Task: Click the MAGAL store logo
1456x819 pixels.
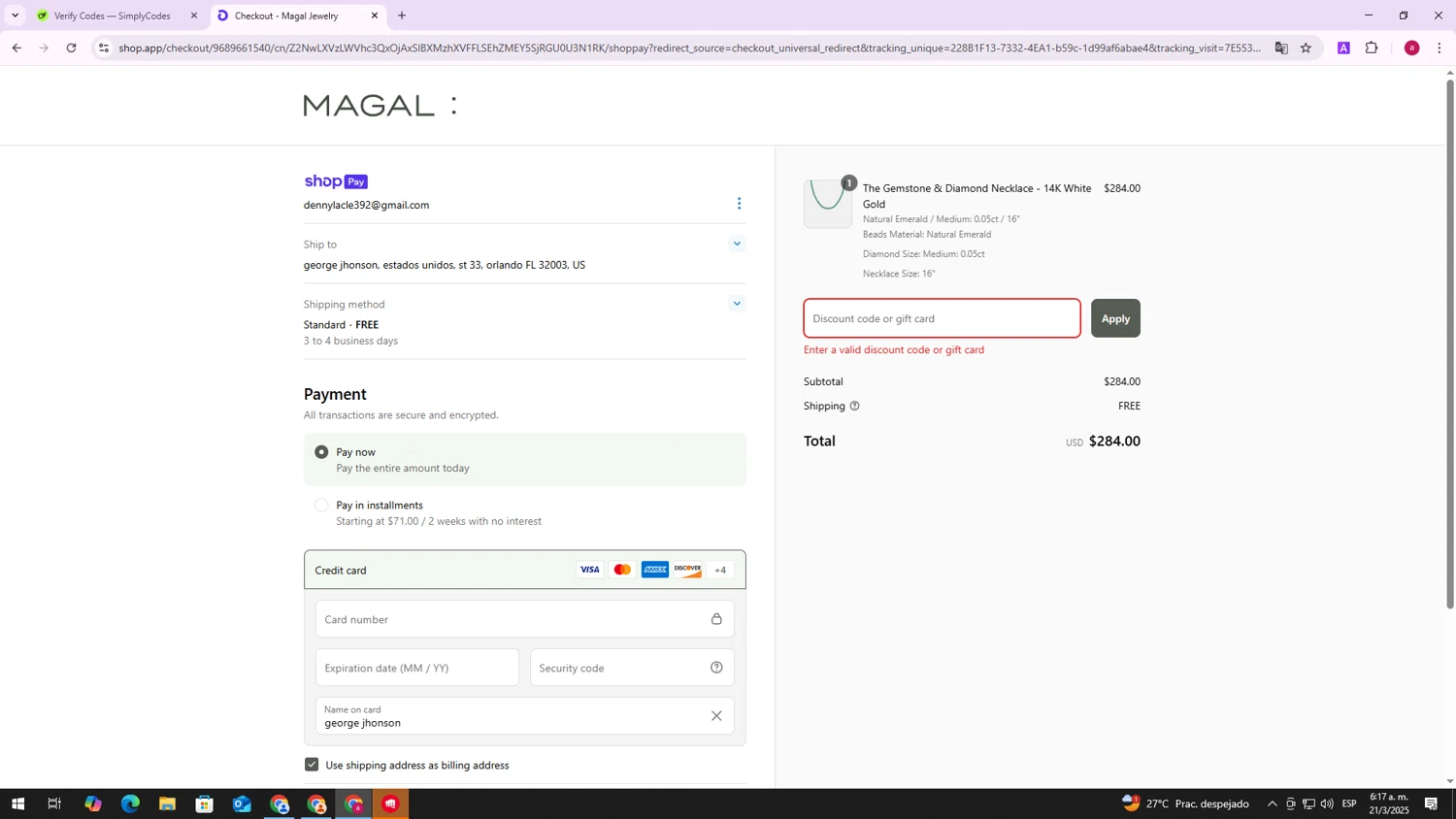Action: (380, 105)
